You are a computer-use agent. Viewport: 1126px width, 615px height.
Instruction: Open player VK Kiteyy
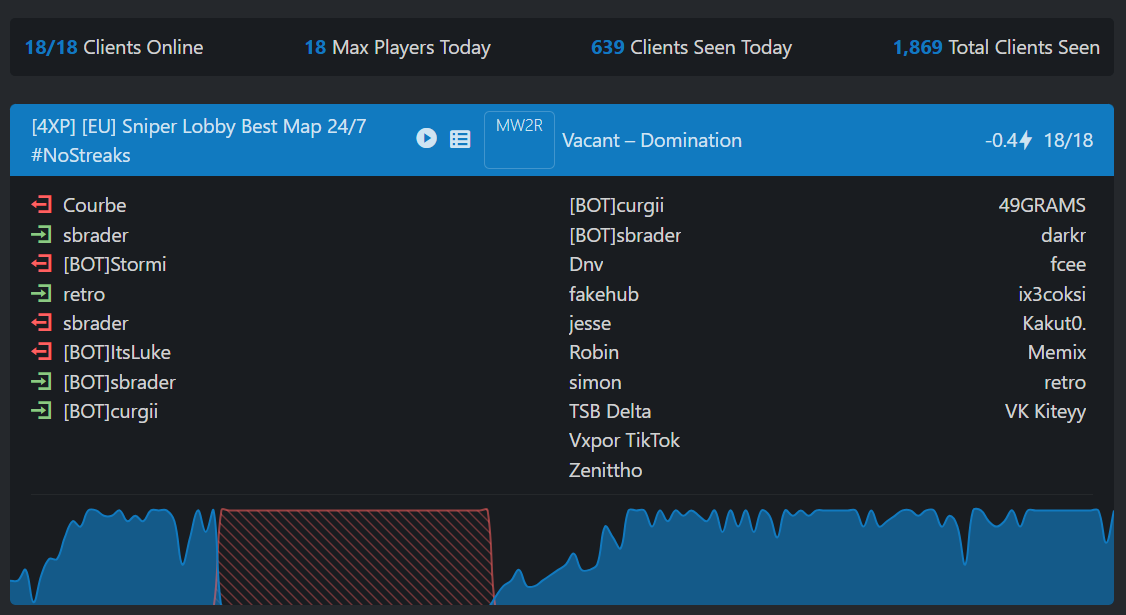click(1046, 412)
